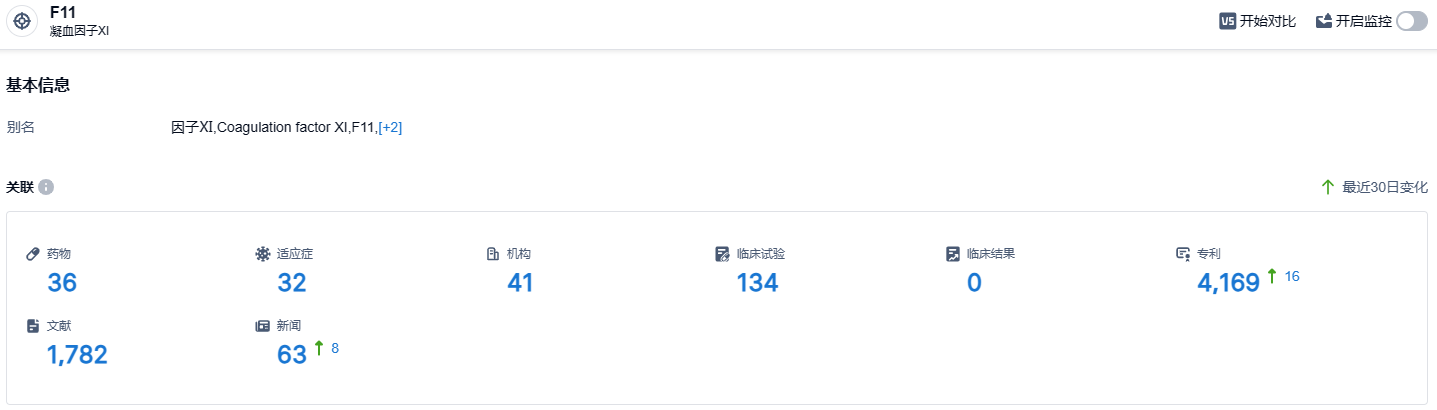This screenshot has width=1437, height=410.
Task: Click the 适应症 virus icon
Action: point(263,254)
